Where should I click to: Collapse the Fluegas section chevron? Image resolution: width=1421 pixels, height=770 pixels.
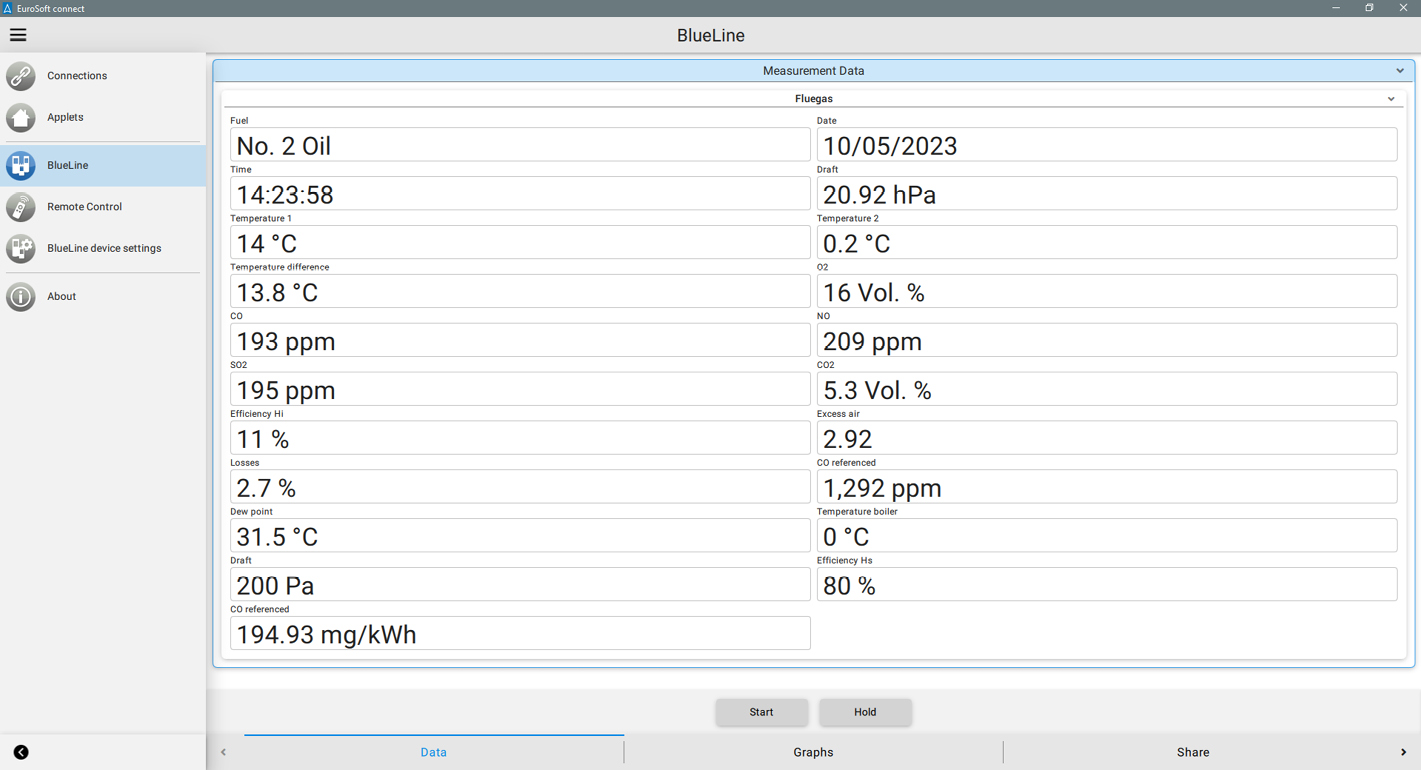coord(1391,99)
